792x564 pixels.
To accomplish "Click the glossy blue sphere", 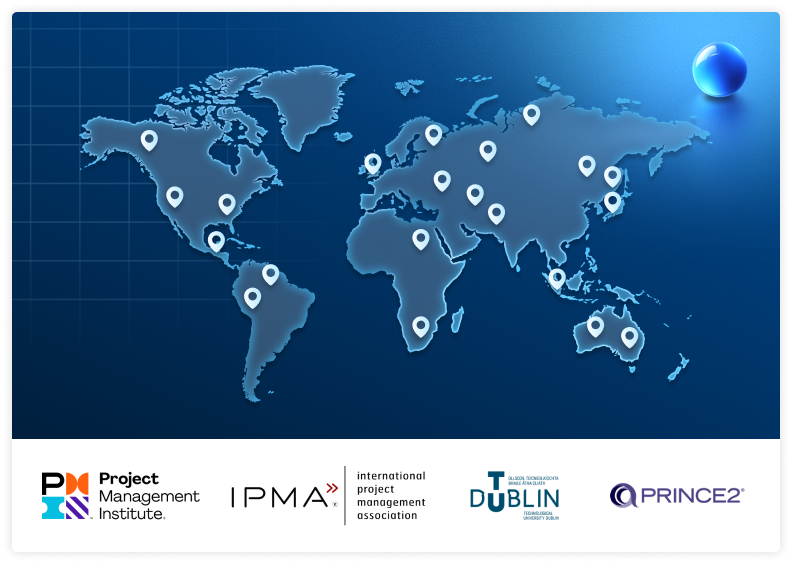I will coord(719,69).
